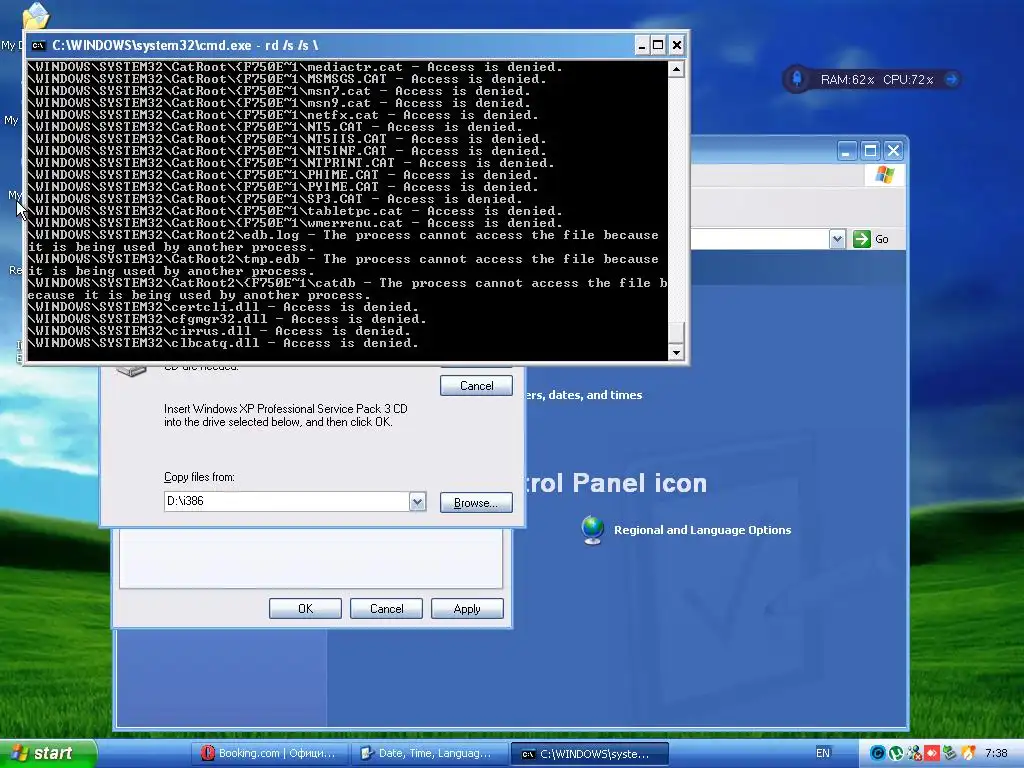Switch to the Booking.com taskbar window
Screen dimensions: 1024x768
click(270, 753)
